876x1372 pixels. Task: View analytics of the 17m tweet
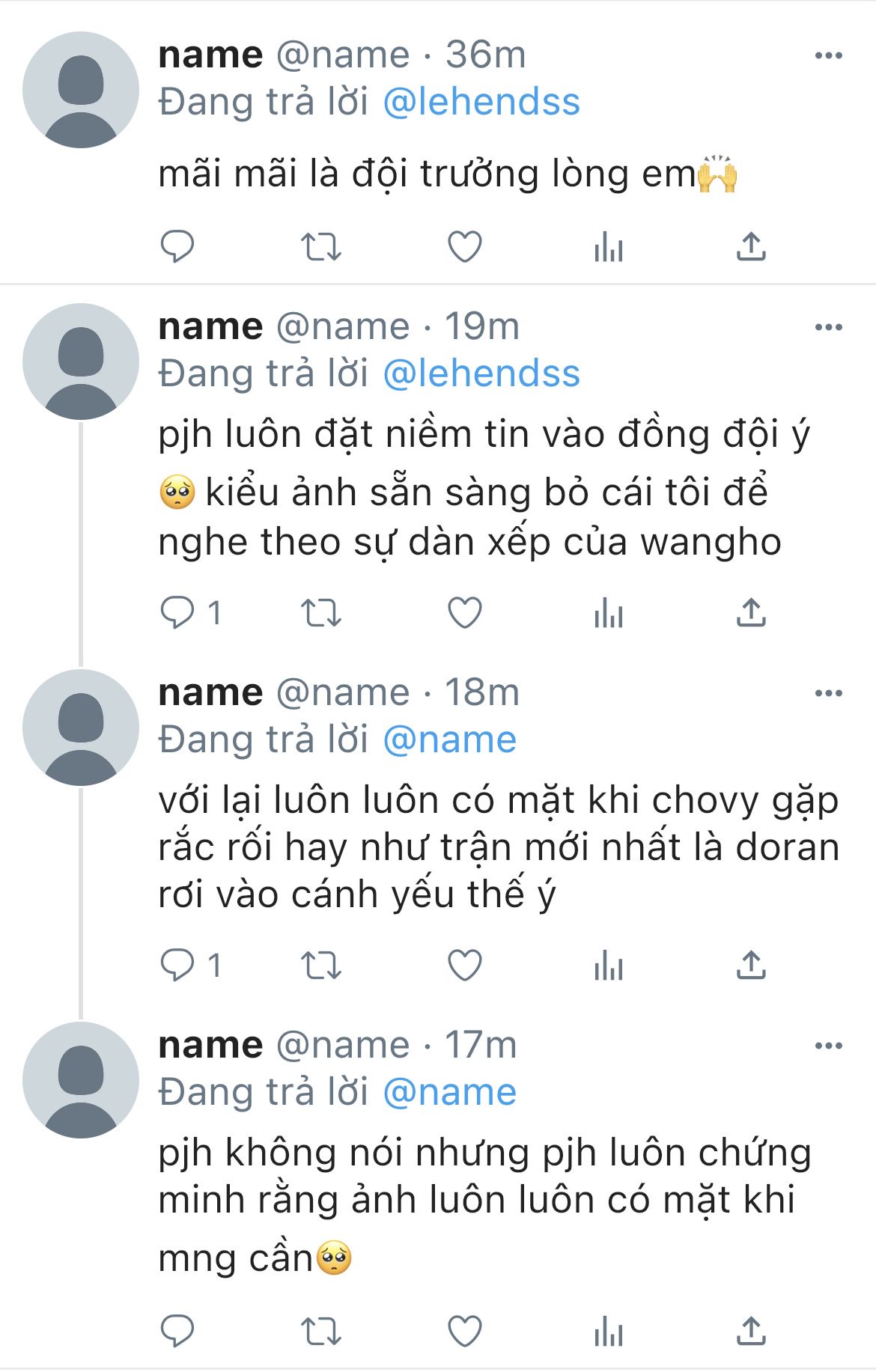pyautogui.click(x=609, y=1332)
